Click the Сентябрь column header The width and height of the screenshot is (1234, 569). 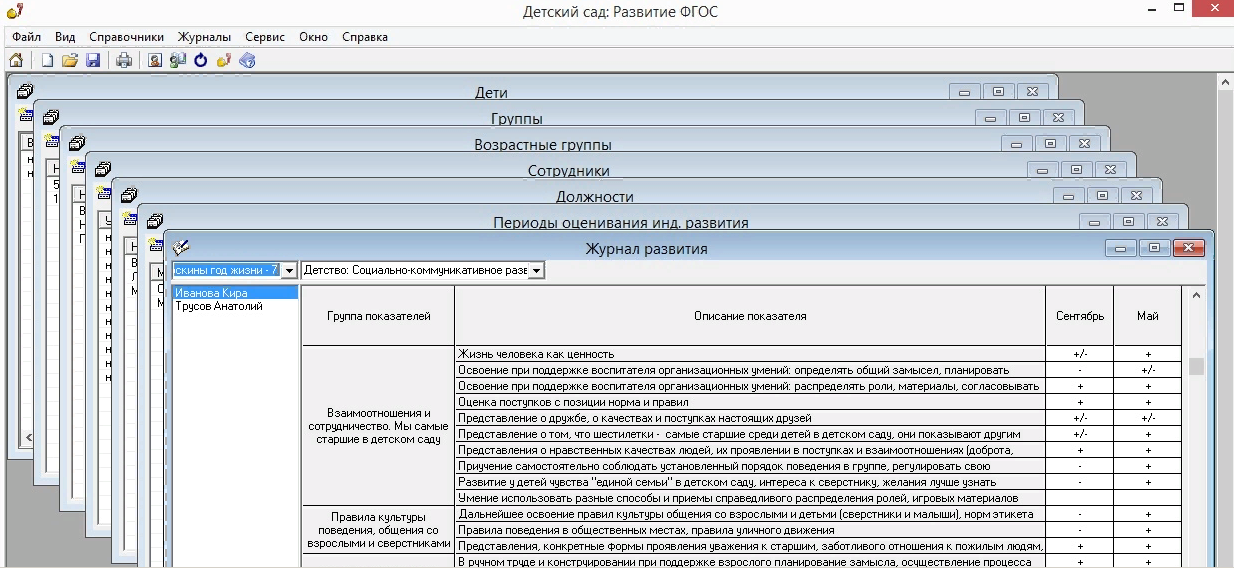[x=1080, y=316]
